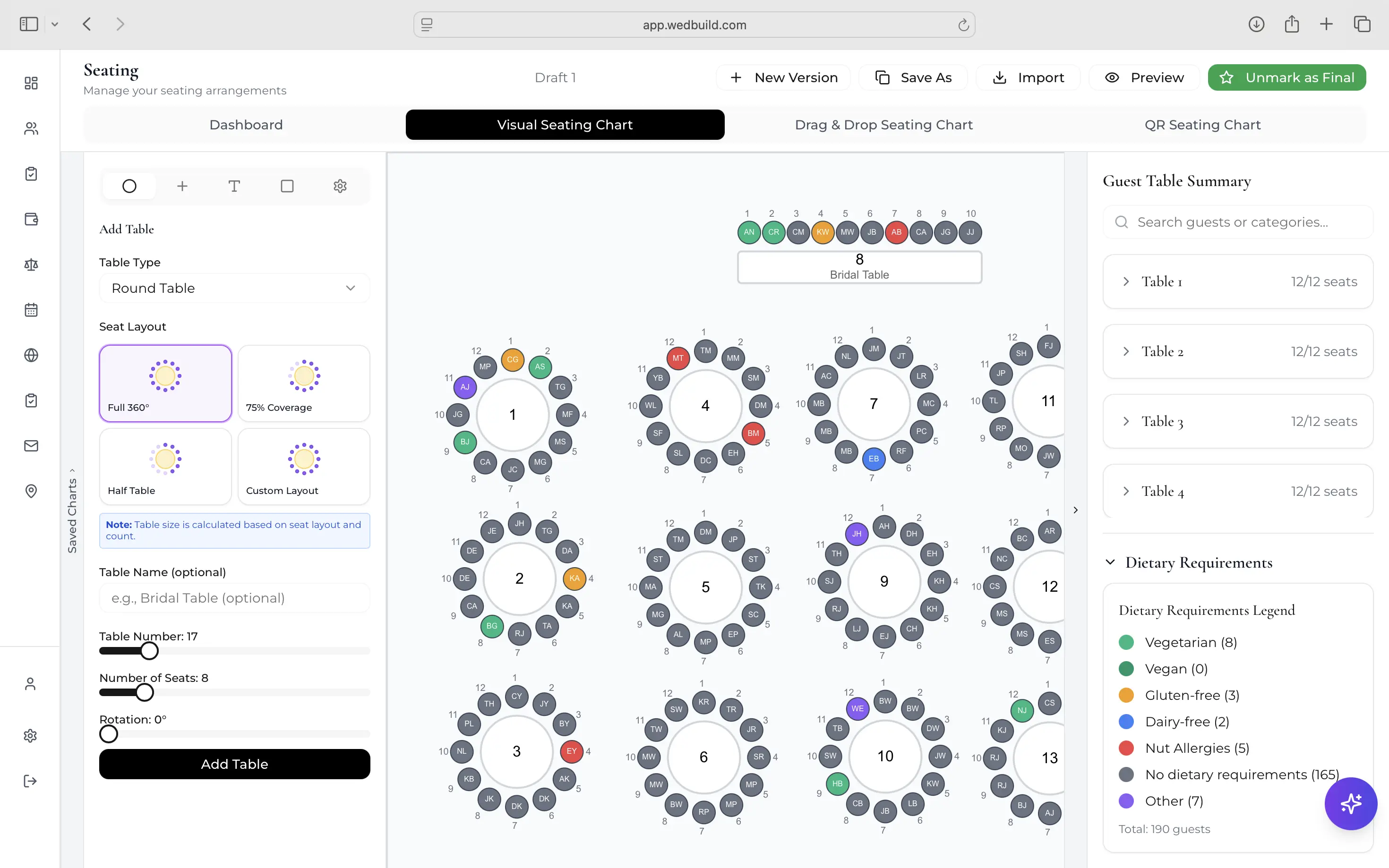Click the logout arrow icon in sidebar
Image resolution: width=1389 pixels, height=868 pixels.
click(x=30, y=781)
